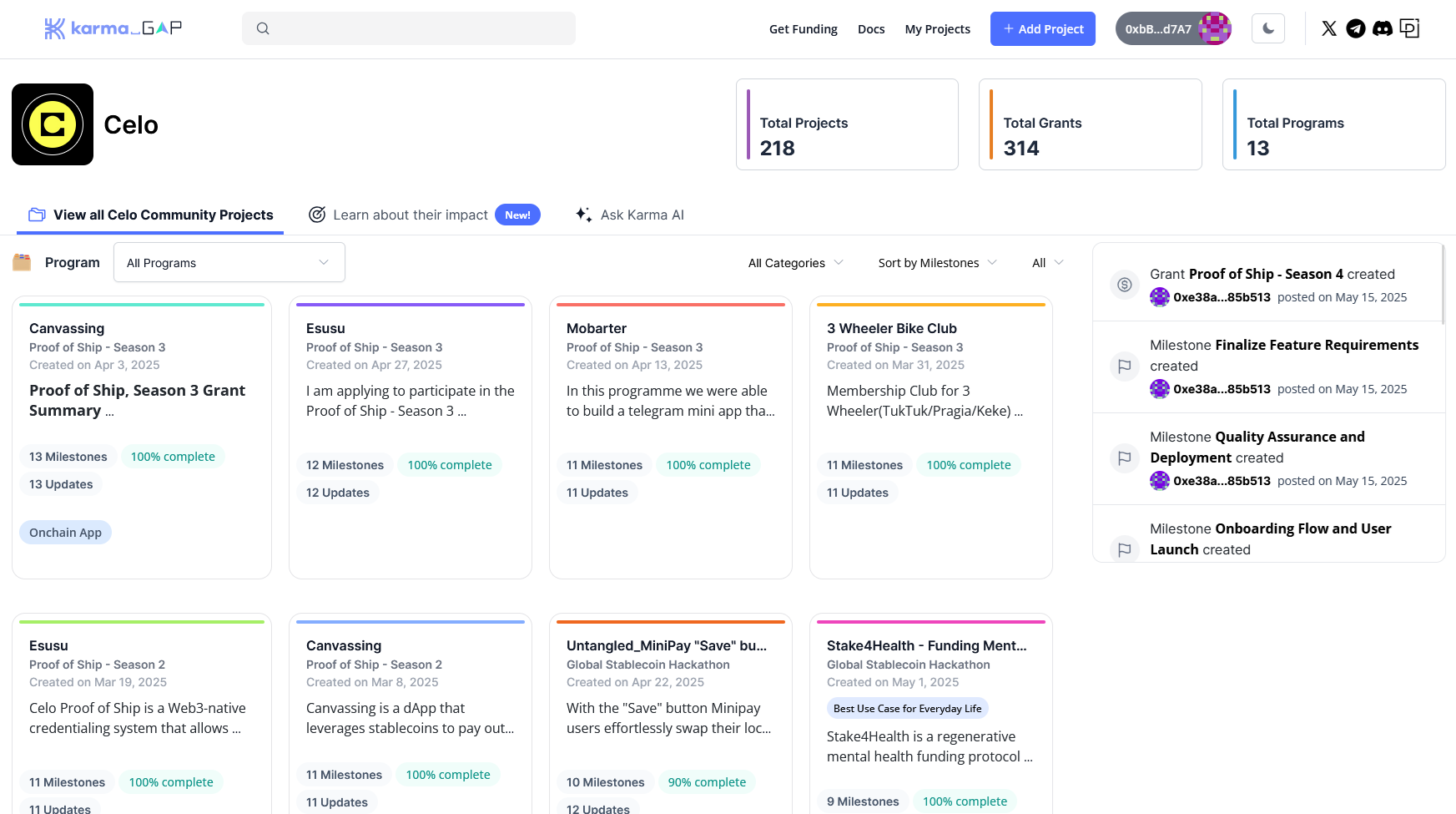Viewport: 1456px width, 814px height.
Task: Switch to View all Celo Community Projects tab
Action: point(150,215)
